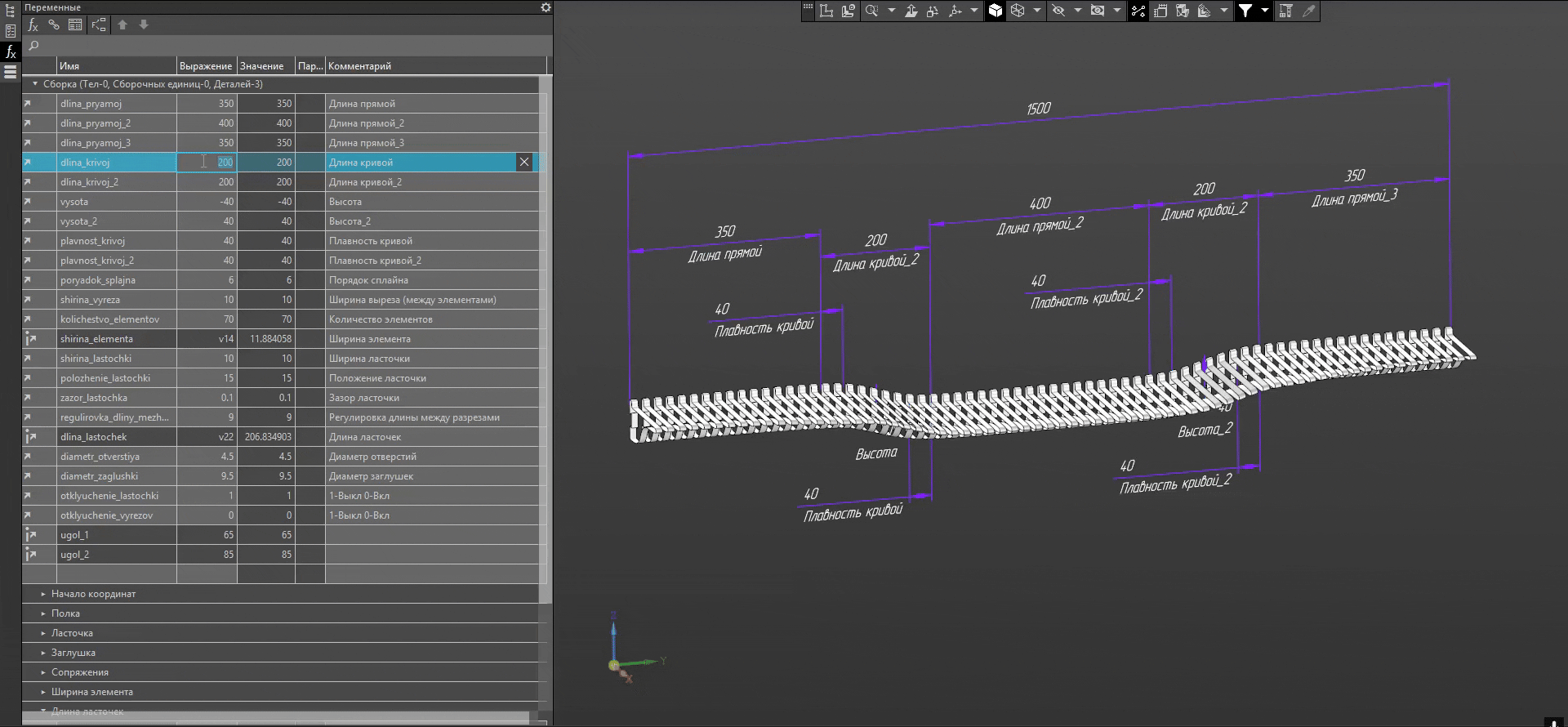Toggle the eye in frame visibility icon
Screen dimensions: 1568x727
click(1098, 11)
